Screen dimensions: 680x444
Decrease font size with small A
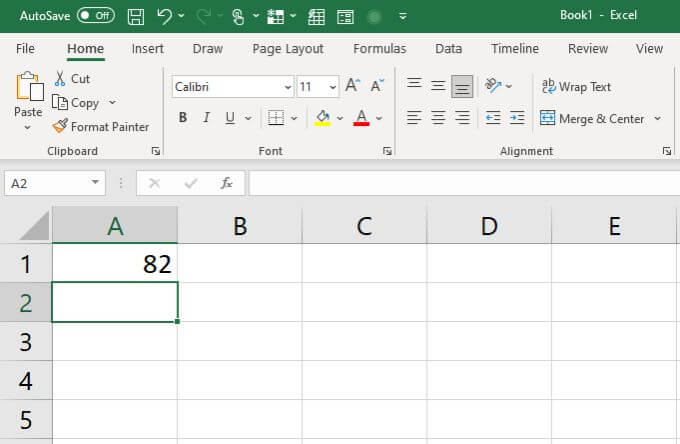(x=377, y=85)
